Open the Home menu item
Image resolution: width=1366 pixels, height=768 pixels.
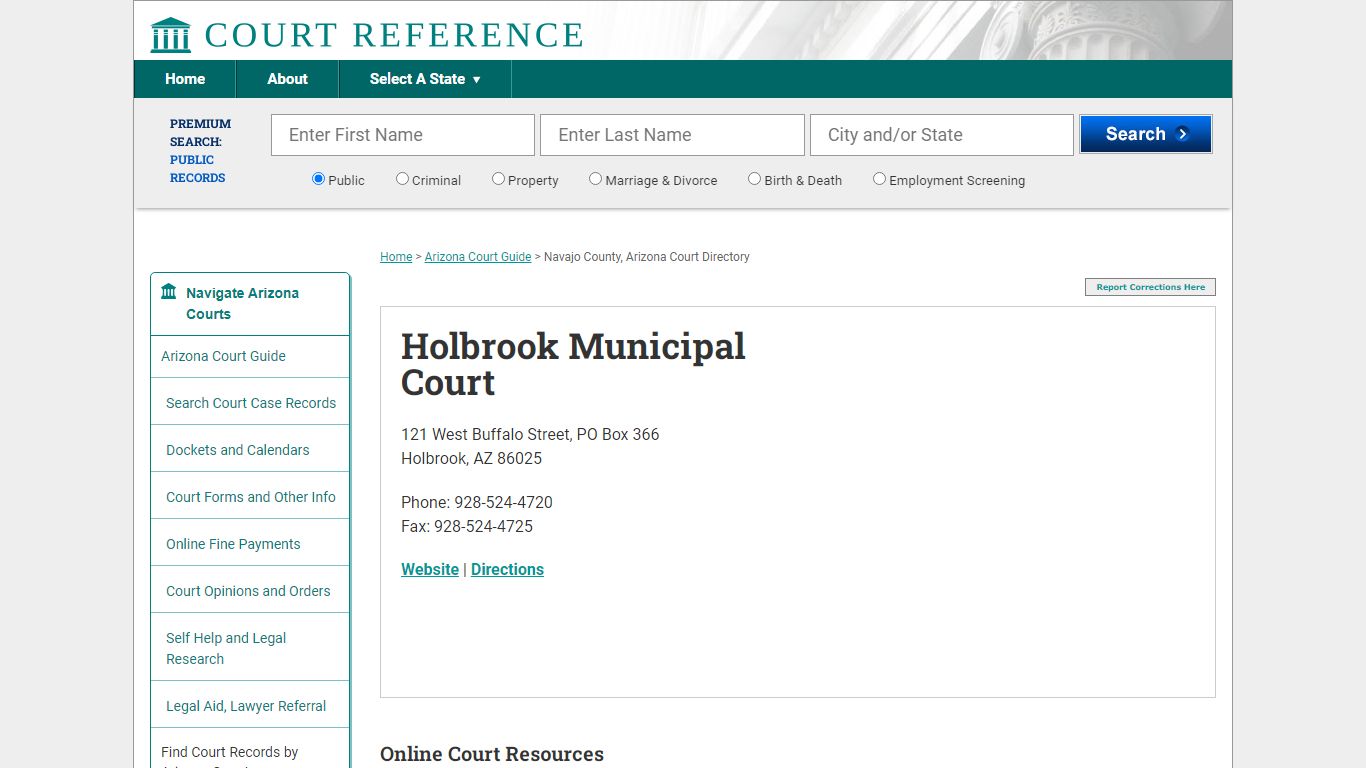click(185, 79)
